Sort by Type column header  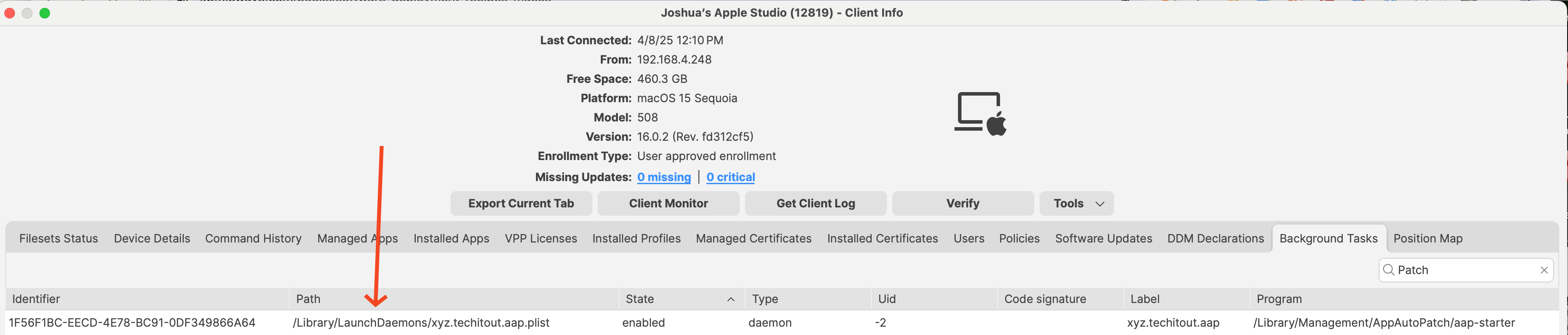pyautogui.click(x=809, y=299)
